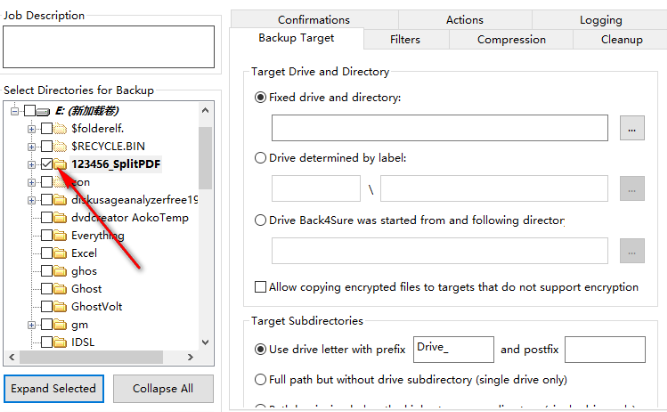Click the ghos folder icon
This screenshot has height=412, width=667.
(x=61, y=271)
